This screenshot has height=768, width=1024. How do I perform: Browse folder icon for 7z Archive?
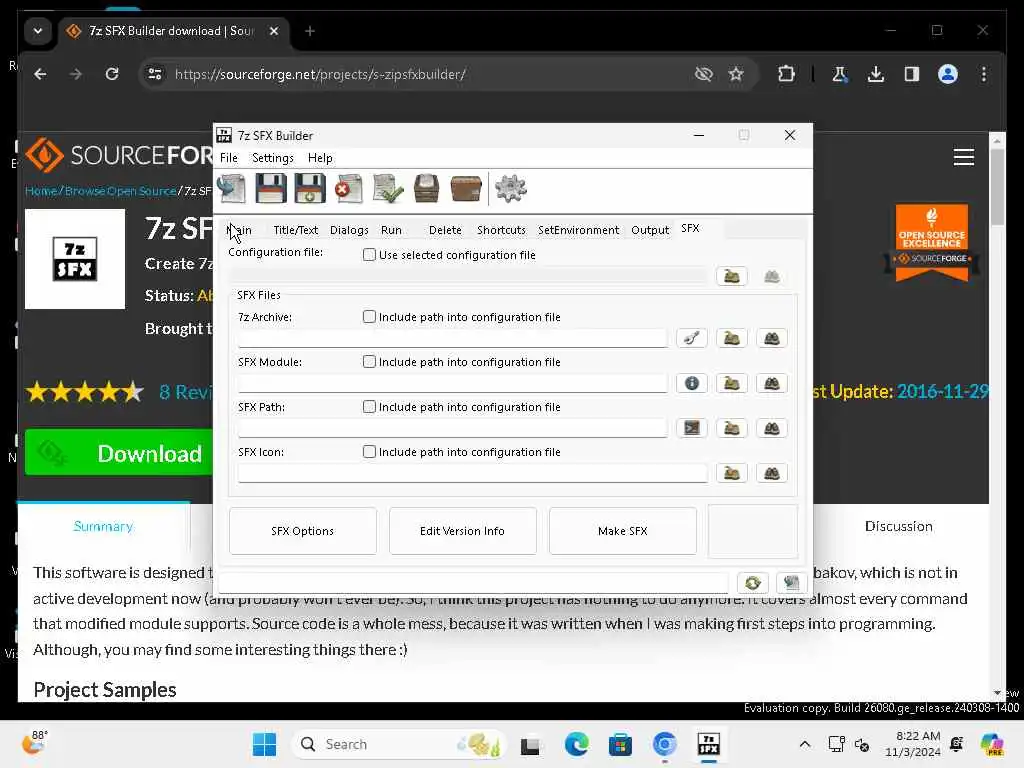pos(731,338)
